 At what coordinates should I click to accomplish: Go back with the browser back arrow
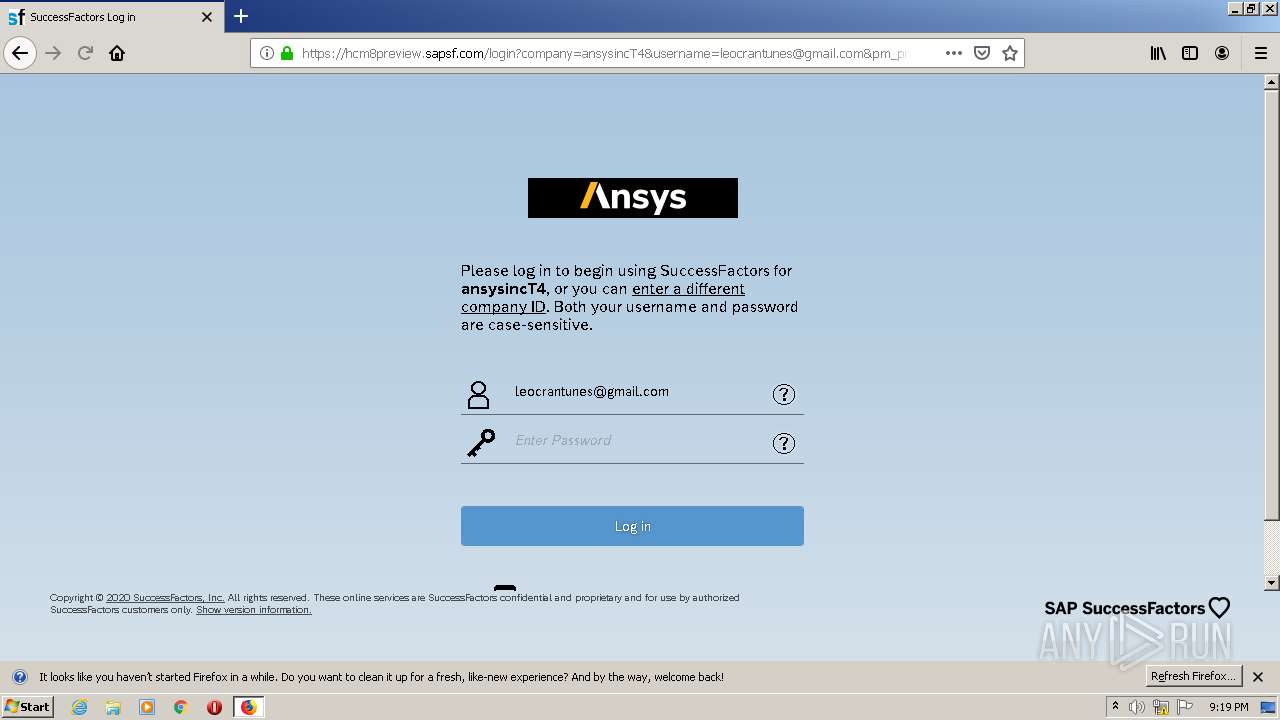20,53
